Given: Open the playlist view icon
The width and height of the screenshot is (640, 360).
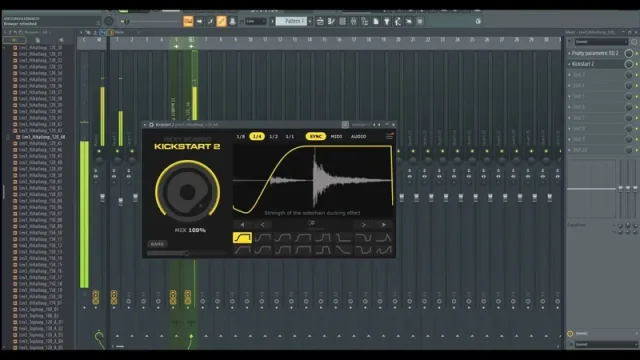Looking at the screenshot, I should pyautogui.click(x=320, y=21).
